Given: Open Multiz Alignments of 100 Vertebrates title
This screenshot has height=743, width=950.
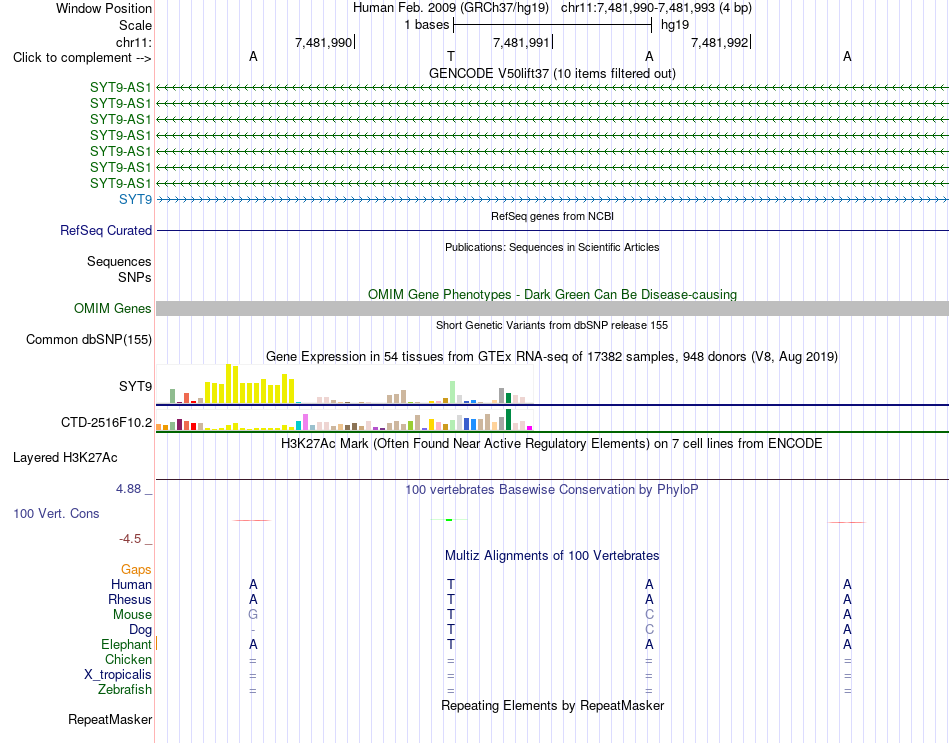Looking at the screenshot, I should point(552,555).
